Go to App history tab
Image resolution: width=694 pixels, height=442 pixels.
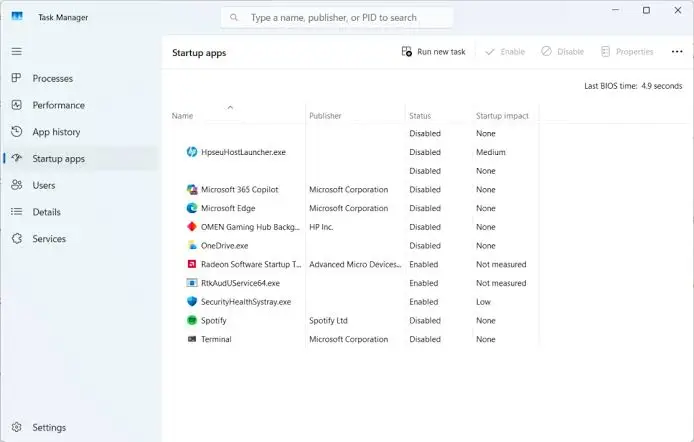point(81,132)
